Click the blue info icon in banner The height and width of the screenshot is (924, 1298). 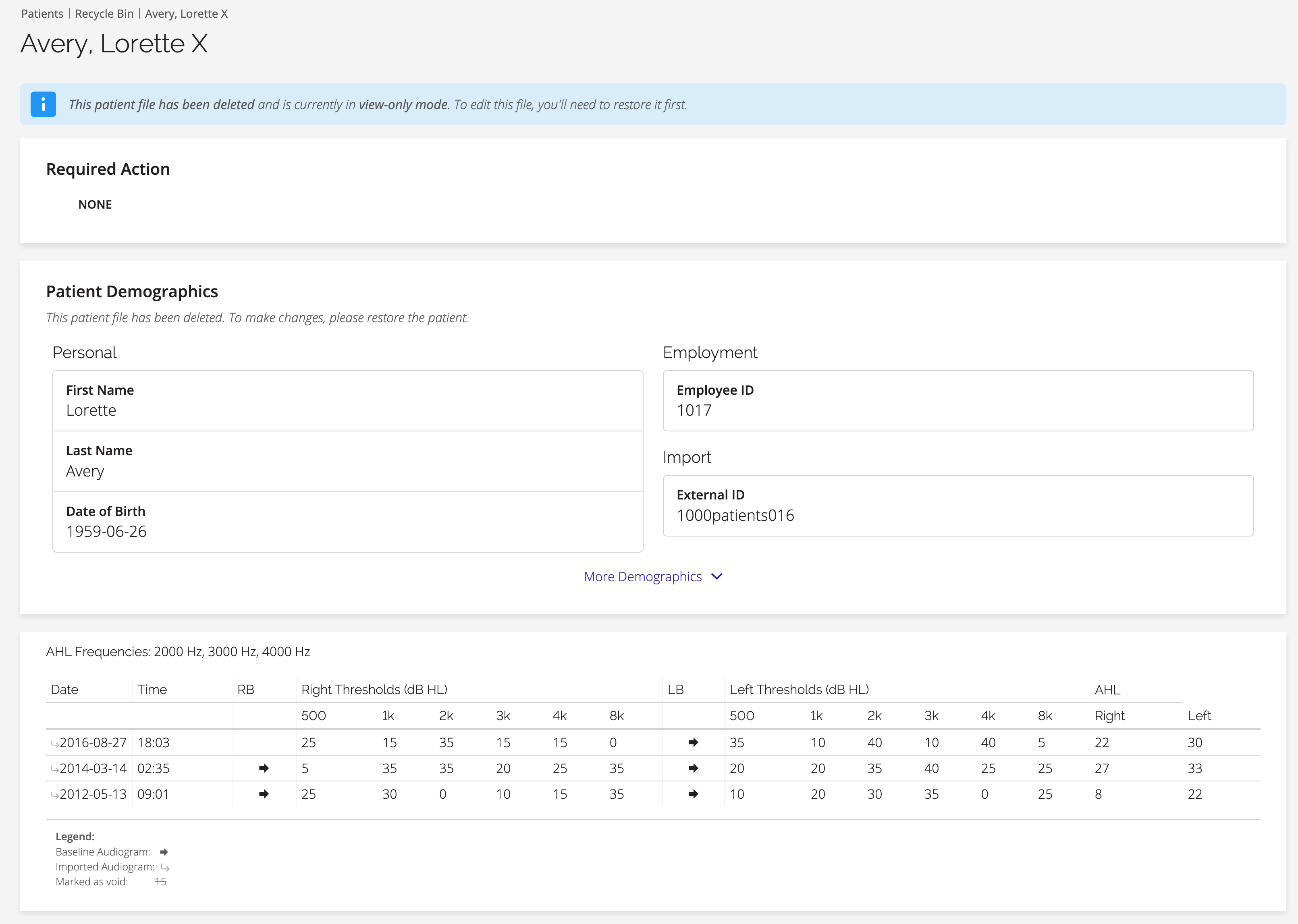pos(43,104)
